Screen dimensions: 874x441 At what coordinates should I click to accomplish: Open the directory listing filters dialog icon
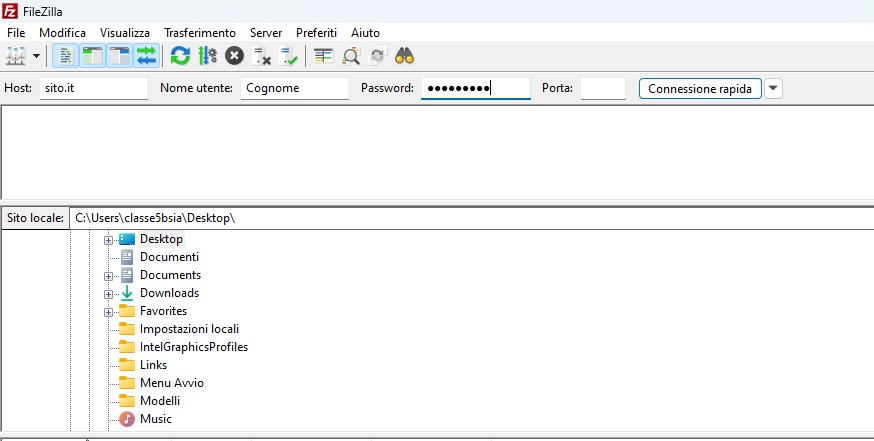click(323, 56)
